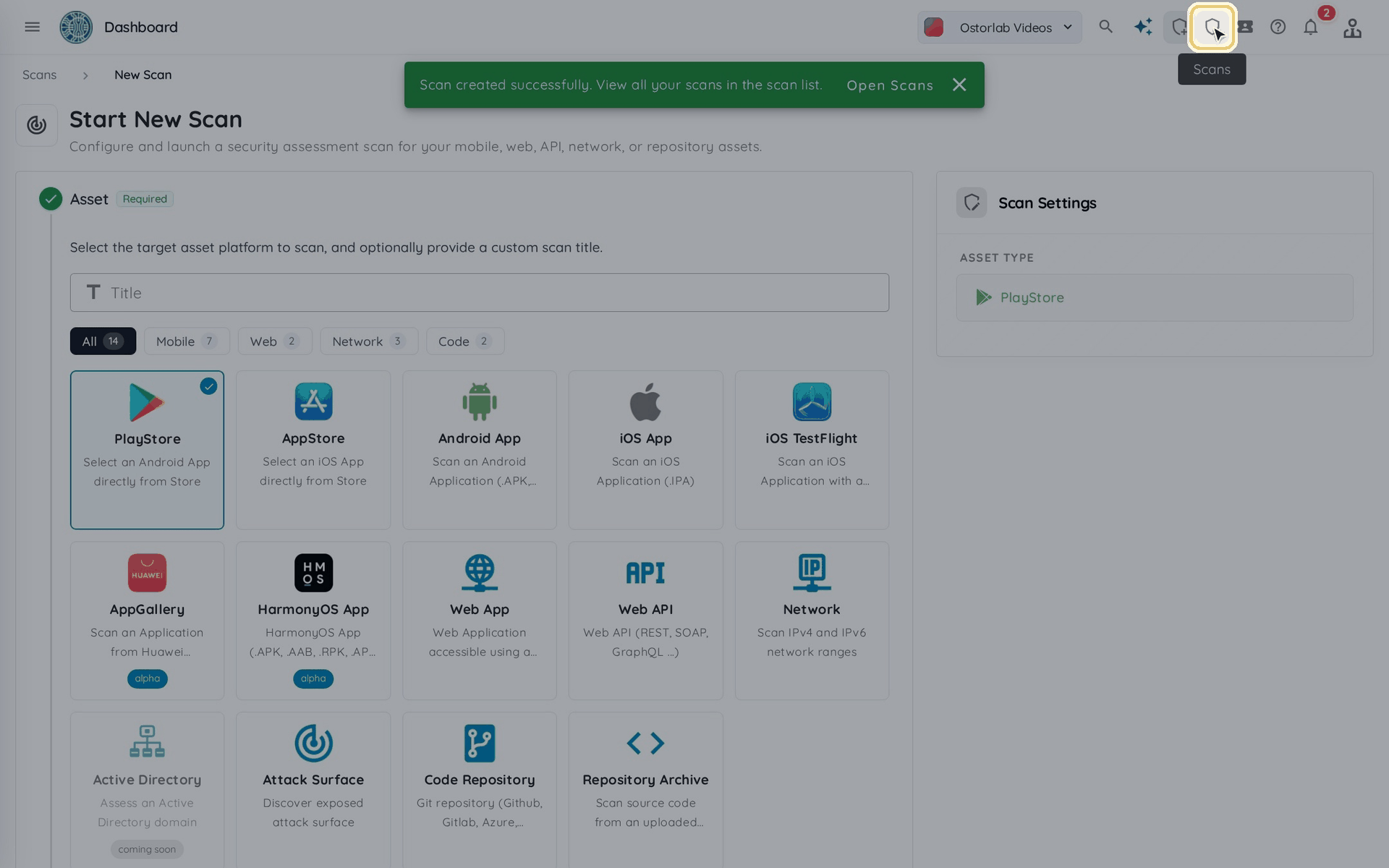Switch to the Mobile filter tab

[x=187, y=341]
